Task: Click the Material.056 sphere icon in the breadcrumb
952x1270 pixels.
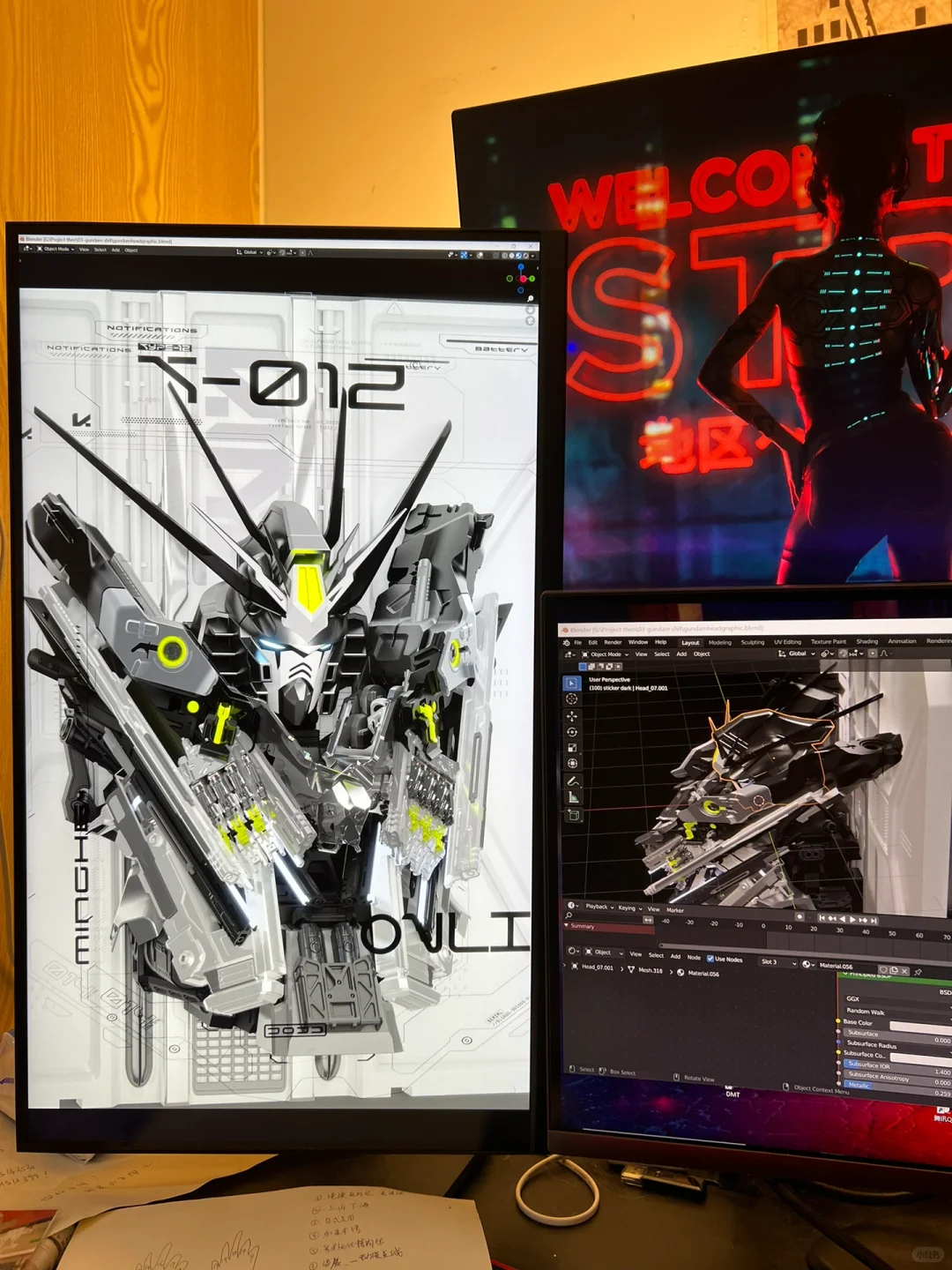Action: (681, 972)
